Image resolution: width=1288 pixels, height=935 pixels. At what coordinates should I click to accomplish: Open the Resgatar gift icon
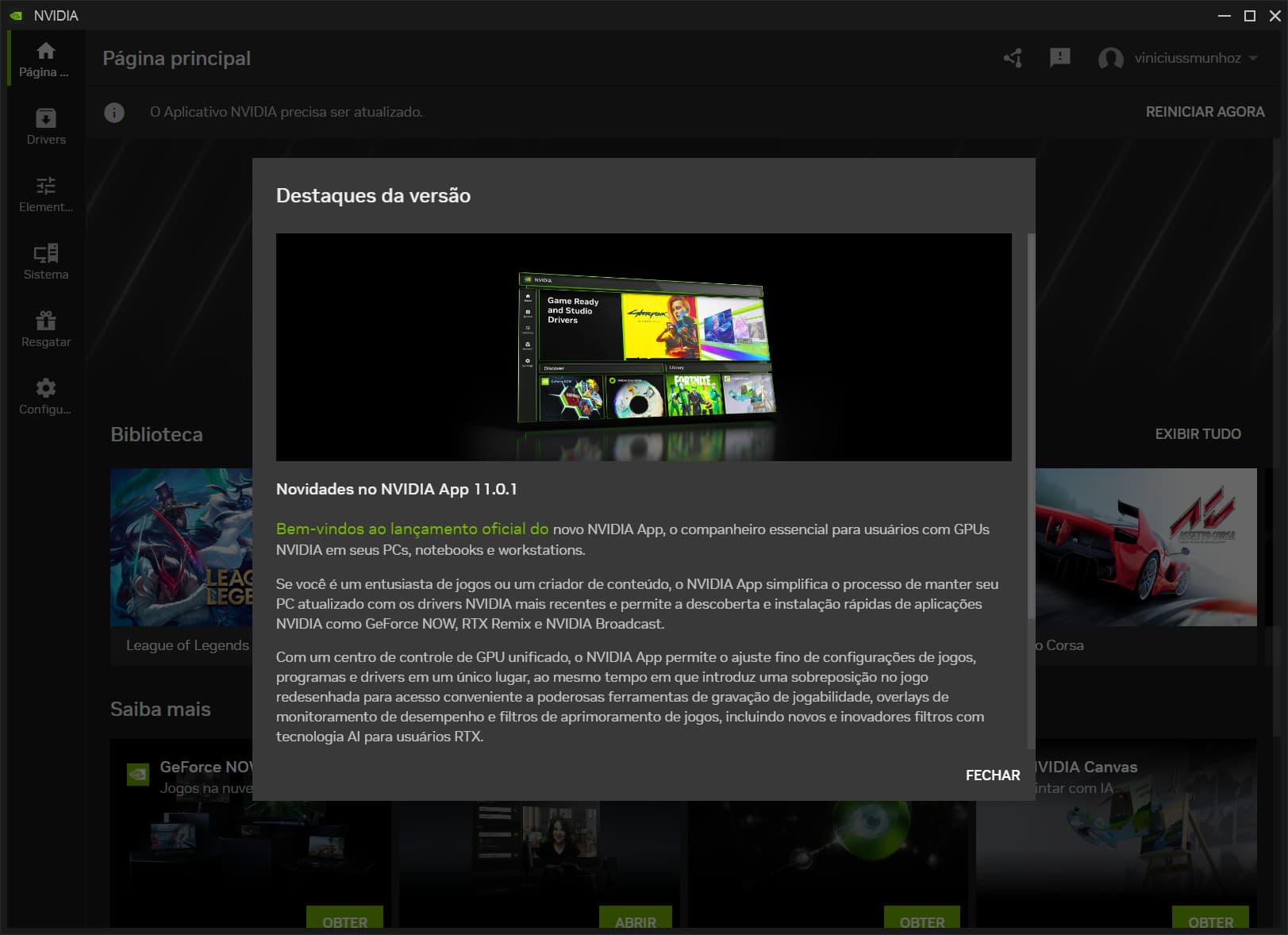click(x=46, y=321)
